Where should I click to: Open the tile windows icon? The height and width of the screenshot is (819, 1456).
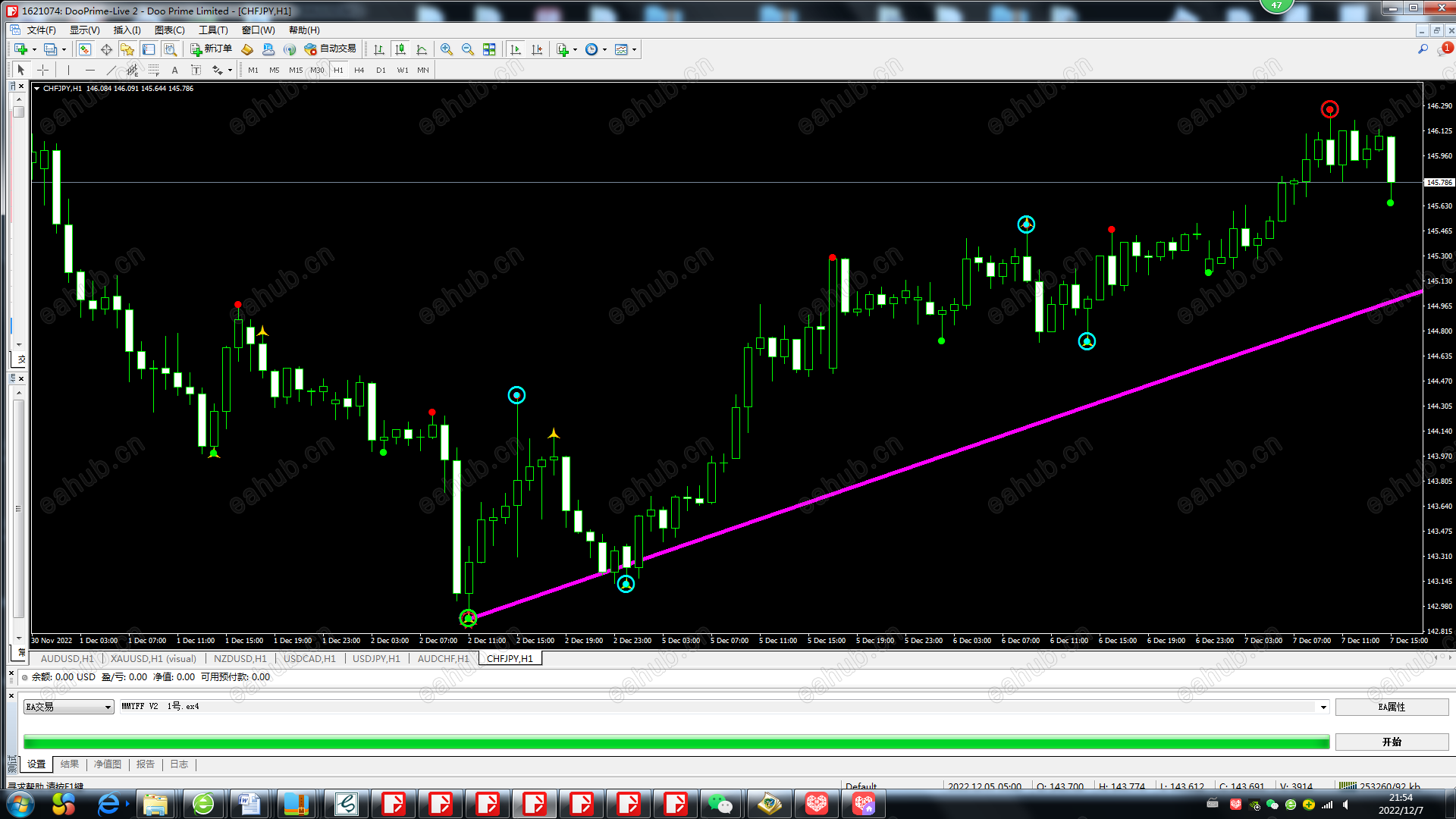[489, 49]
